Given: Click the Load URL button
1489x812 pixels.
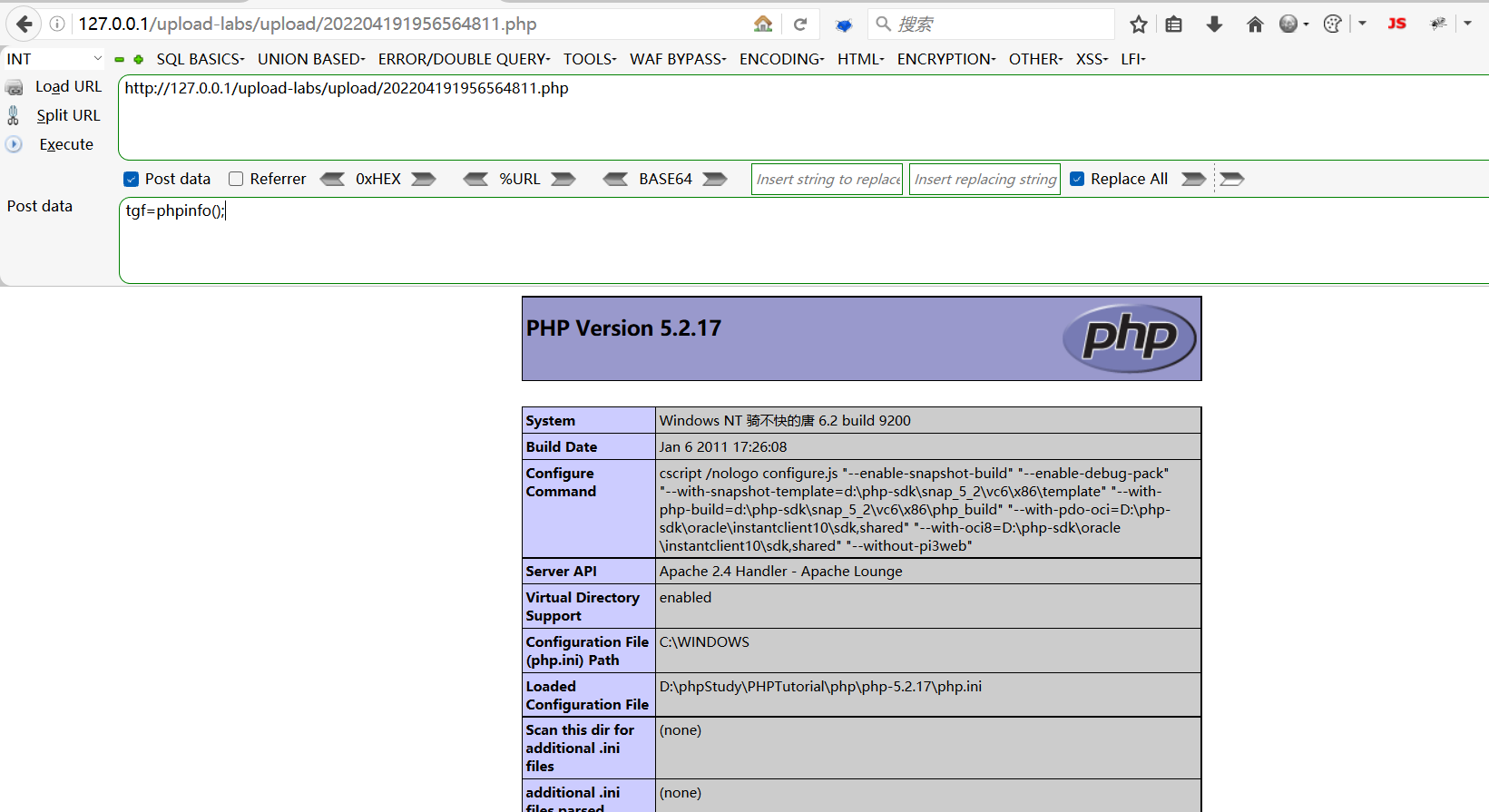Looking at the screenshot, I should [x=54, y=87].
